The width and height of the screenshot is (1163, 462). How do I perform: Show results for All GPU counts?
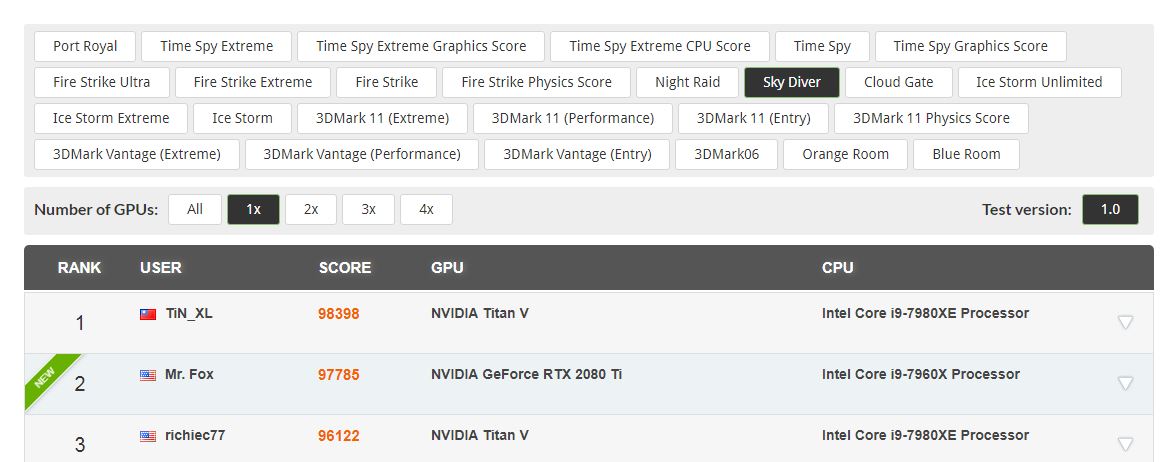(x=195, y=209)
